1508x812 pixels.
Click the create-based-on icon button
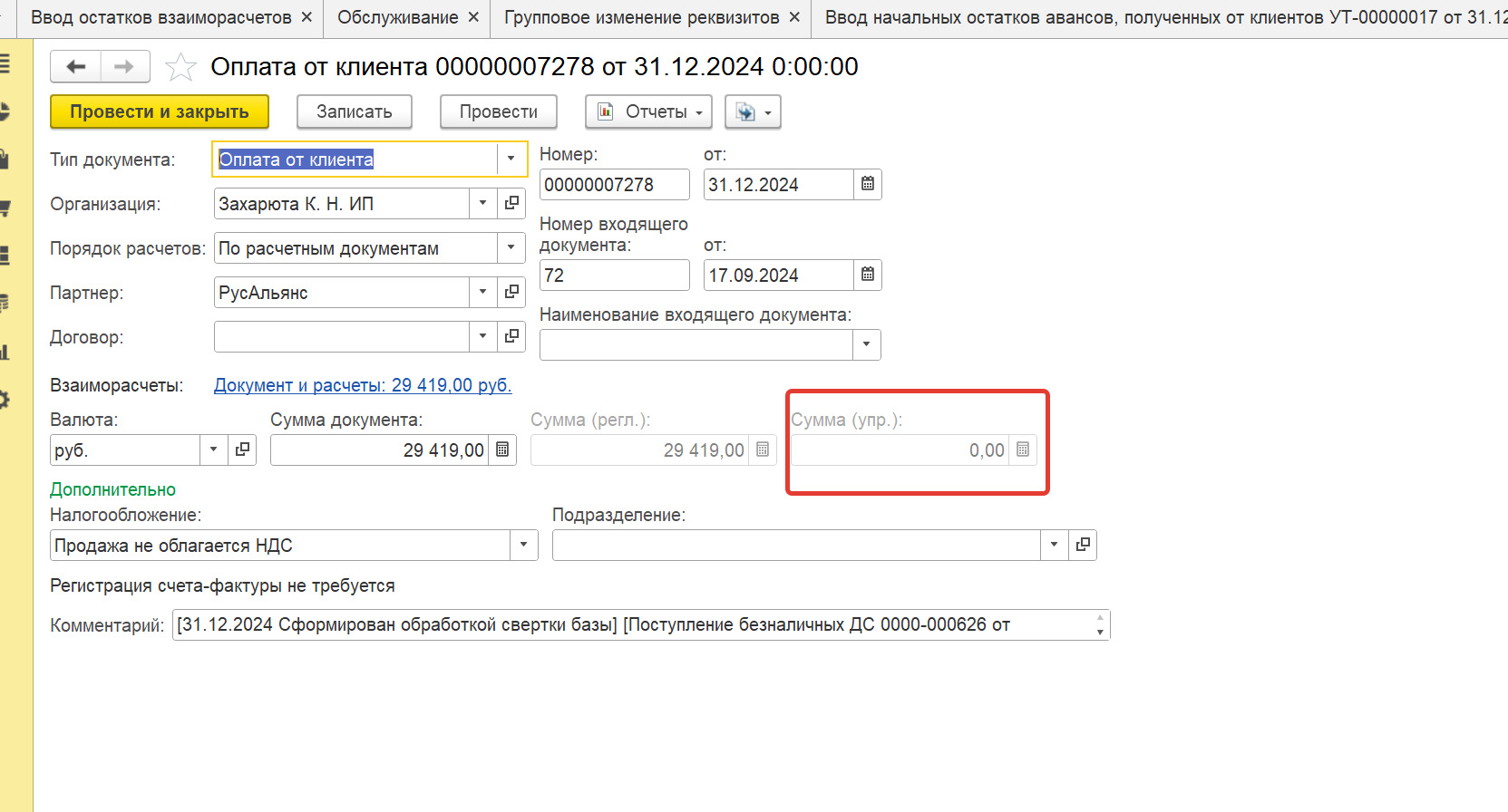[x=752, y=112]
